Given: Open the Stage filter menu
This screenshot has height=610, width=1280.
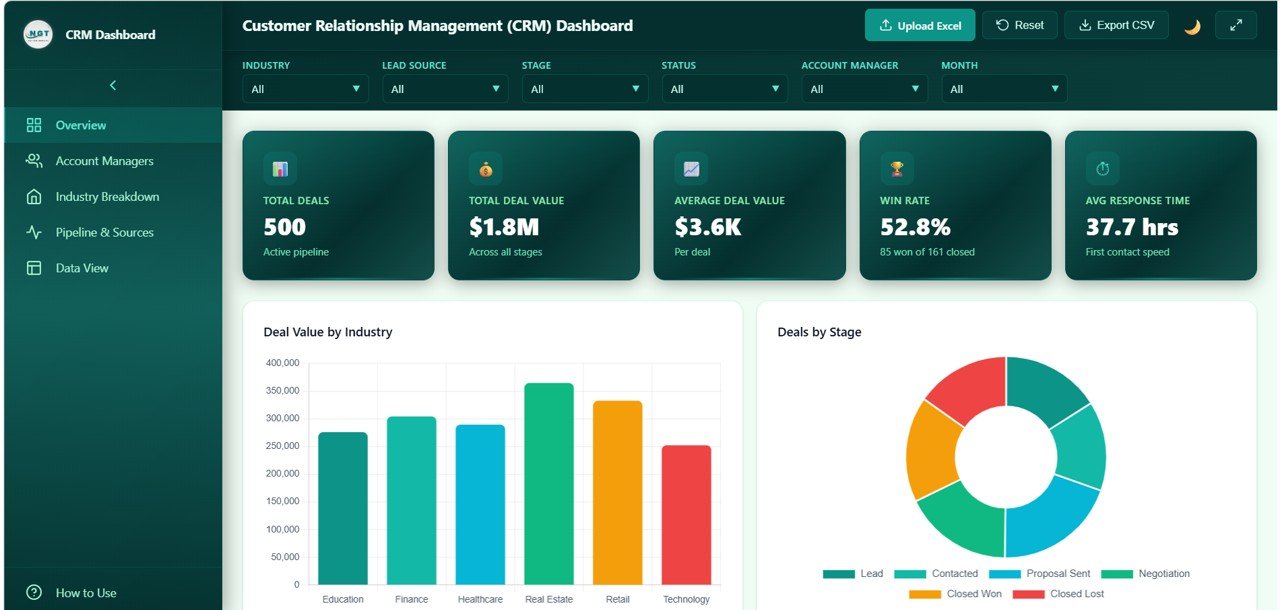Looking at the screenshot, I should [x=585, y=88].
